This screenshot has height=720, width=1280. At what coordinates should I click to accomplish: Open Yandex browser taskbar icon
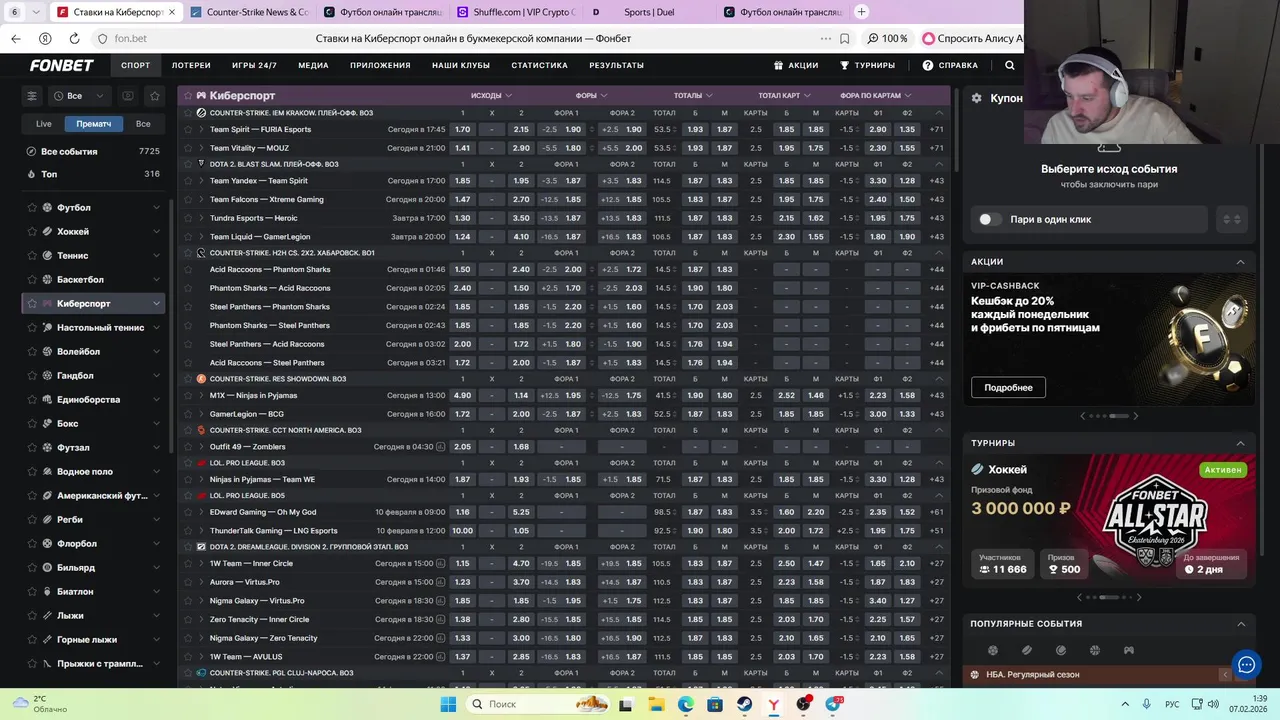tap(774, 704)
